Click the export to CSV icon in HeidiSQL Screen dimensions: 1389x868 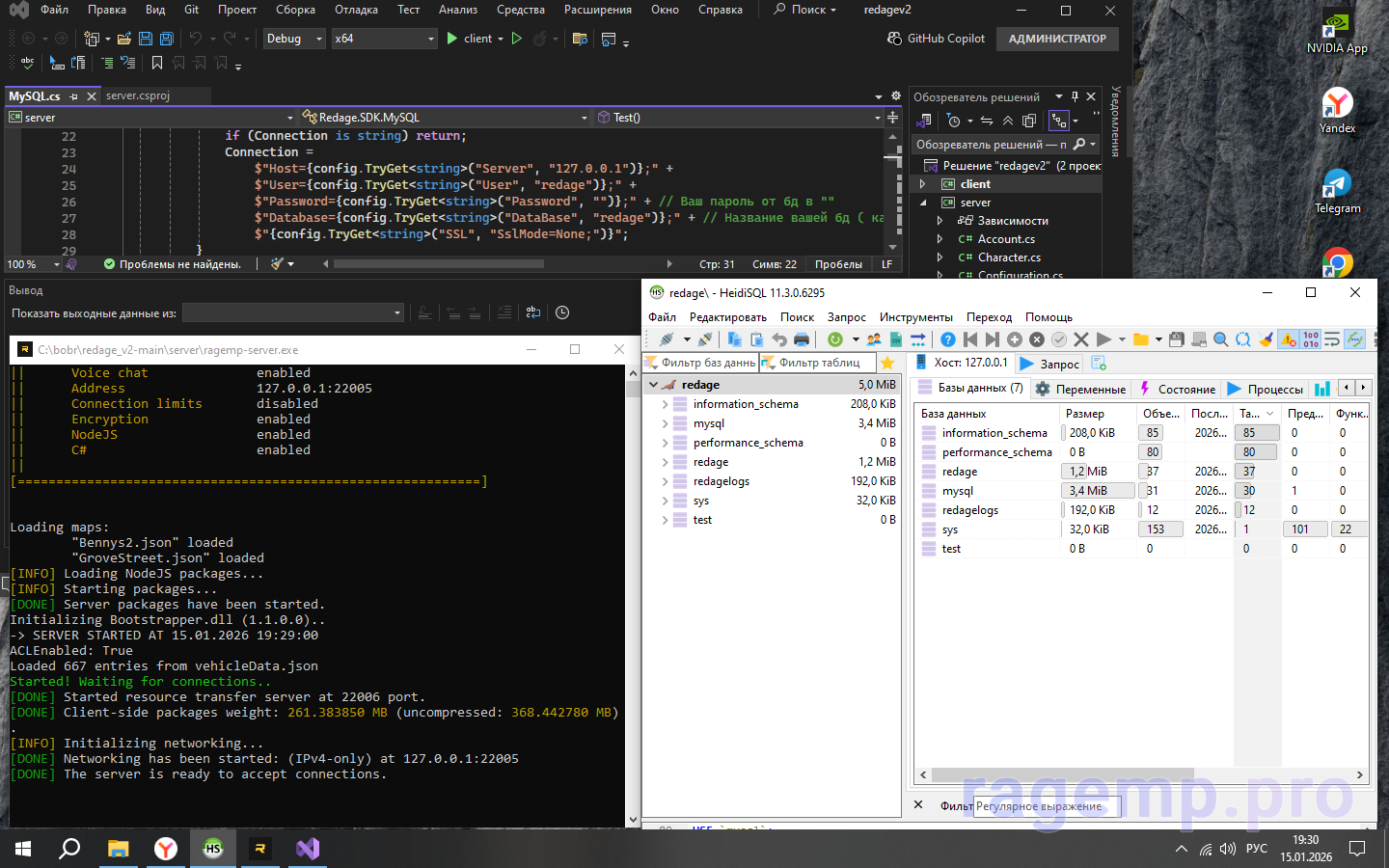click(x=896, y=339)
